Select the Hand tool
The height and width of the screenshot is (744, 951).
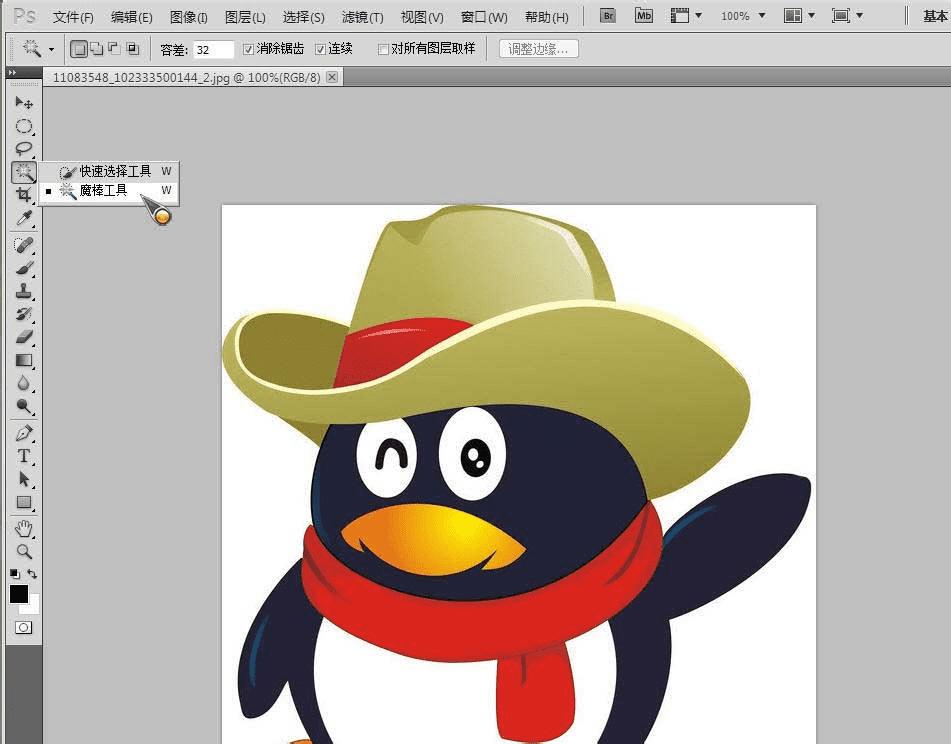pyautogui.click(x=24, y=528)
